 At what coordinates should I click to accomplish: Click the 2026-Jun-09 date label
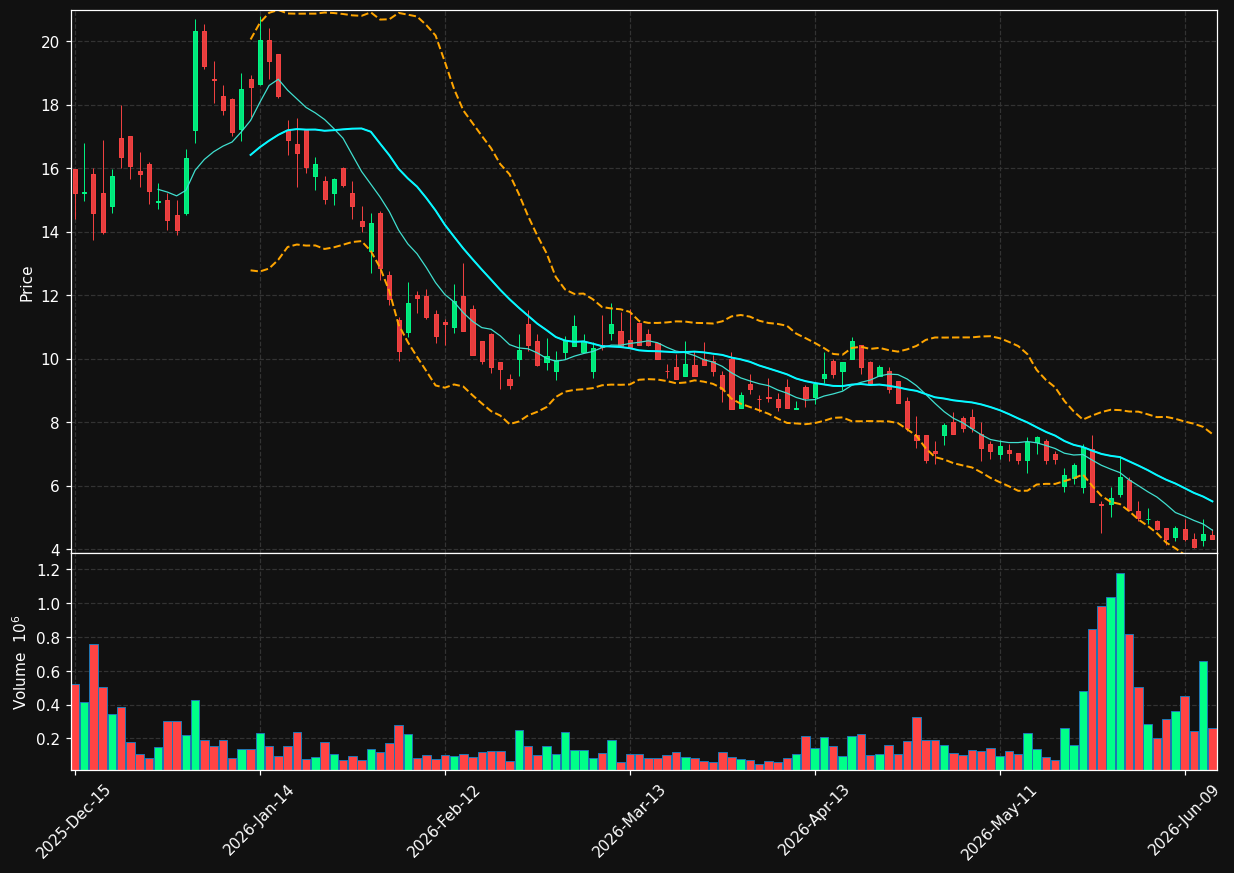[x=1184, y=822]
